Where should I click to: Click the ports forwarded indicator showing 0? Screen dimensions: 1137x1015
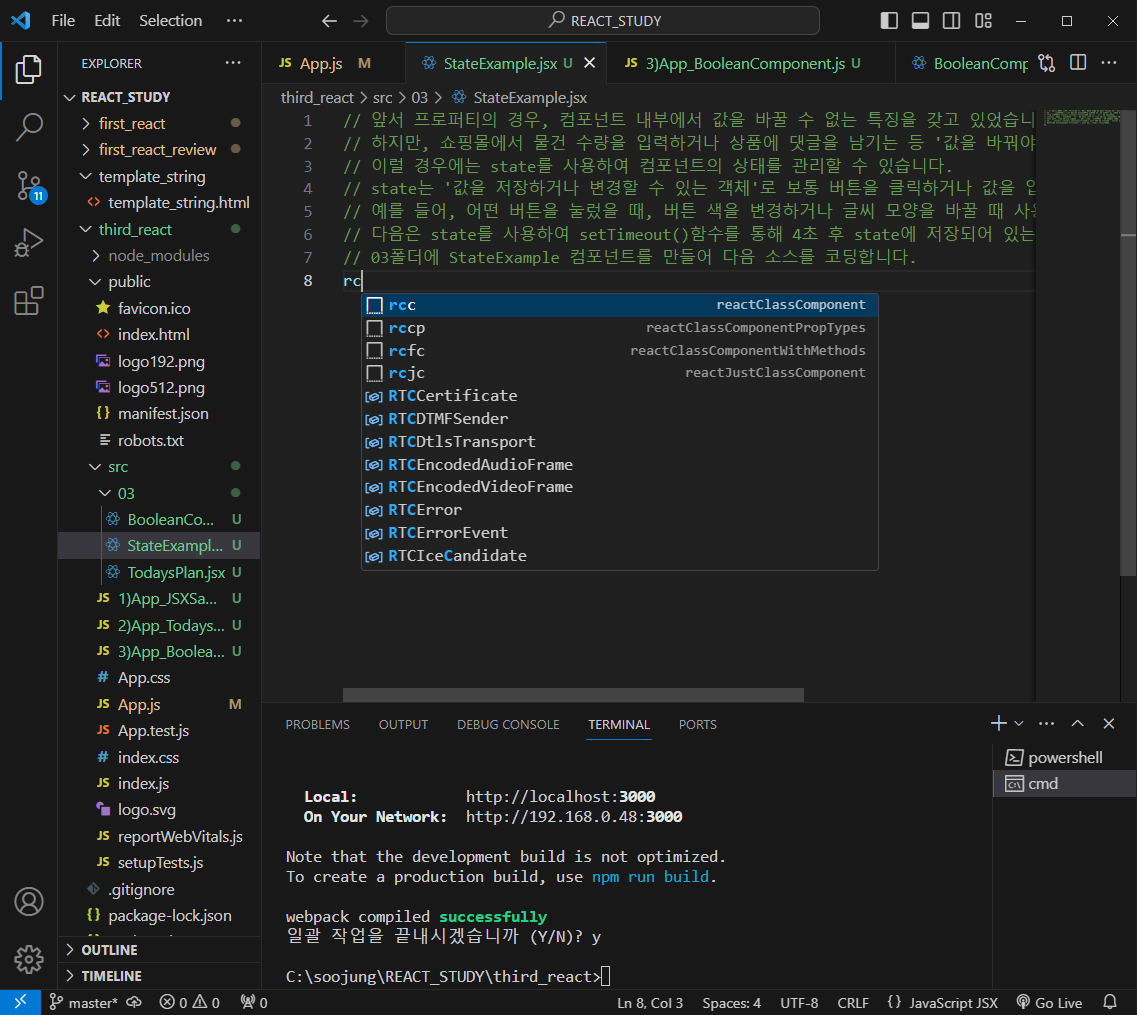click(x=254, y=1003)
